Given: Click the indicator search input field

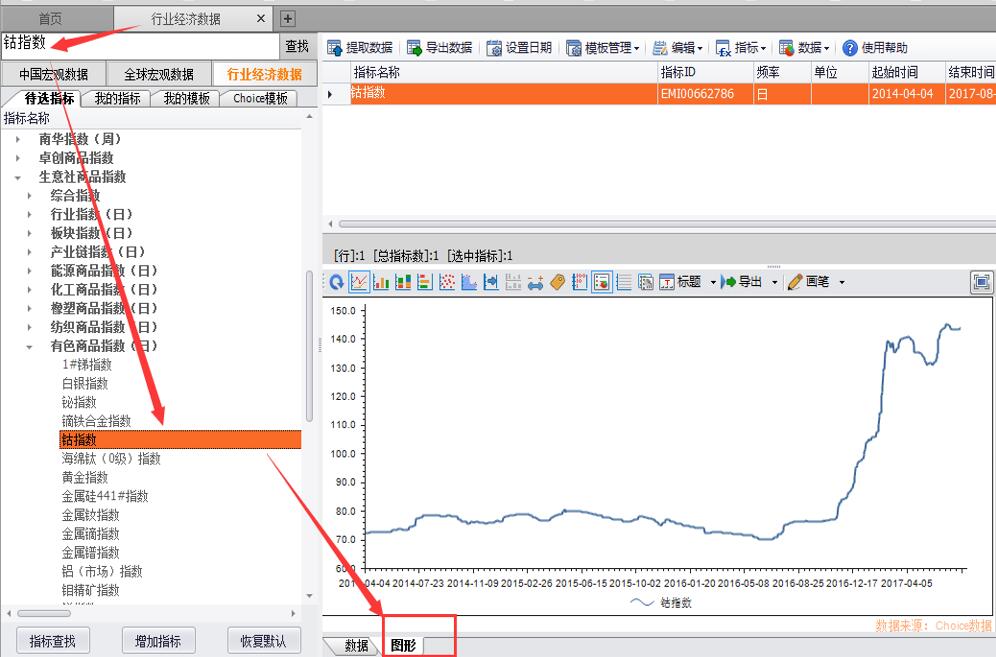Looking at the screenshot, I should (140, 45).
